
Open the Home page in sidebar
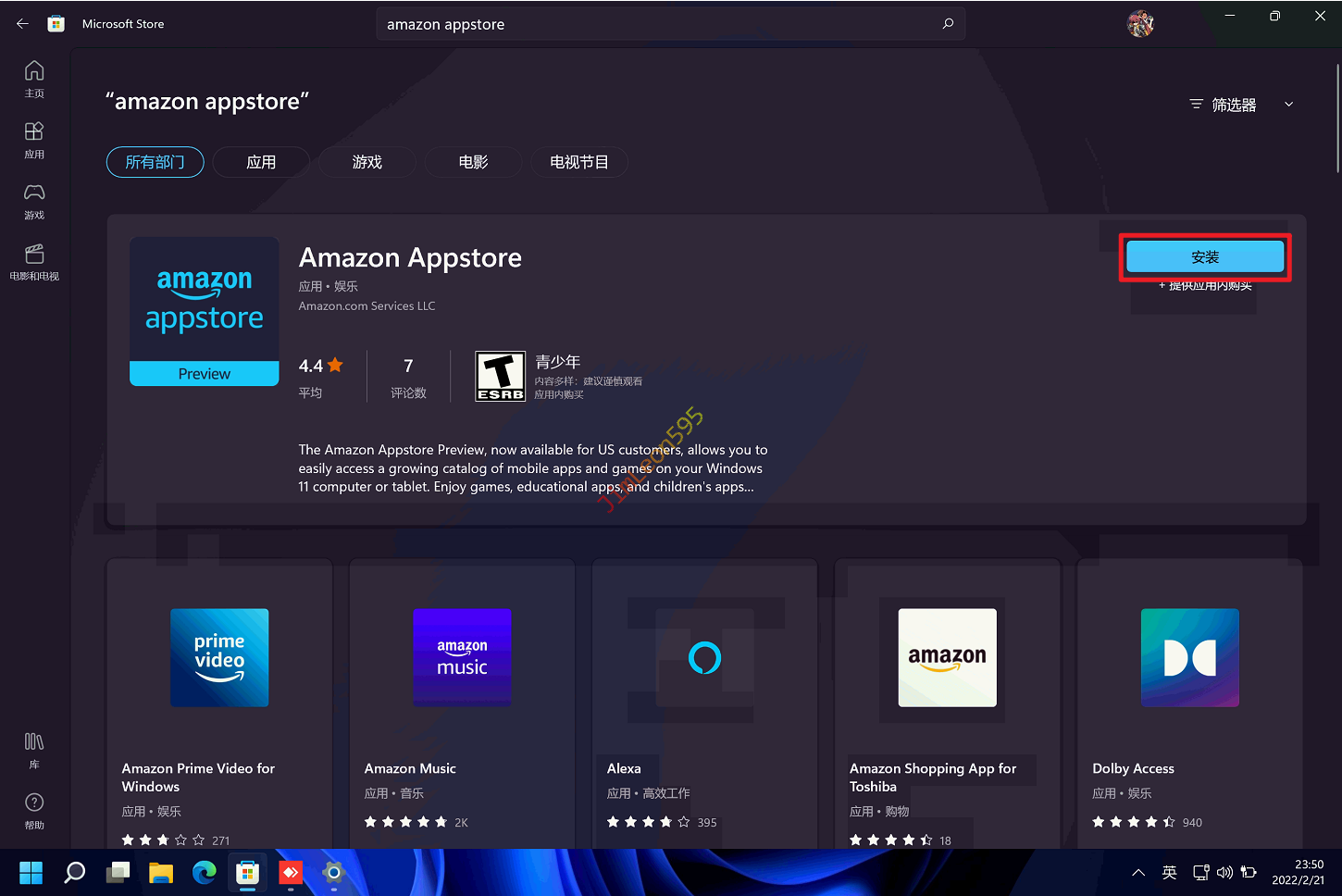(34, 79)
